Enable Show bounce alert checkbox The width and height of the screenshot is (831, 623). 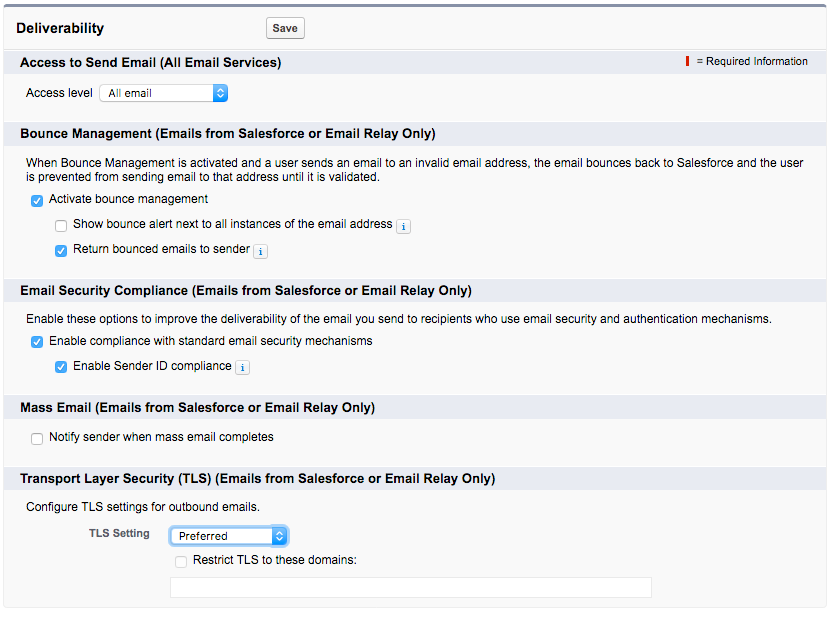pyautogui.click(x=61, y=226)
